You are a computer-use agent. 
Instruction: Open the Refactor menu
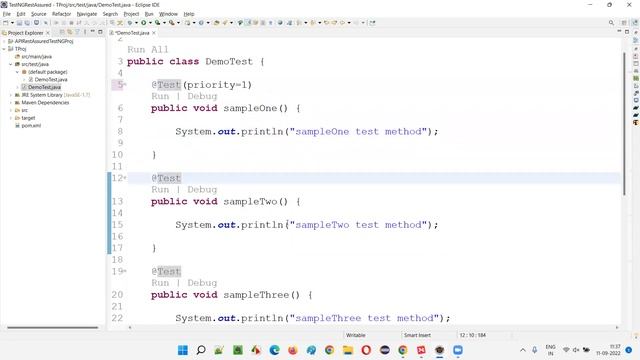coord(61,14)
